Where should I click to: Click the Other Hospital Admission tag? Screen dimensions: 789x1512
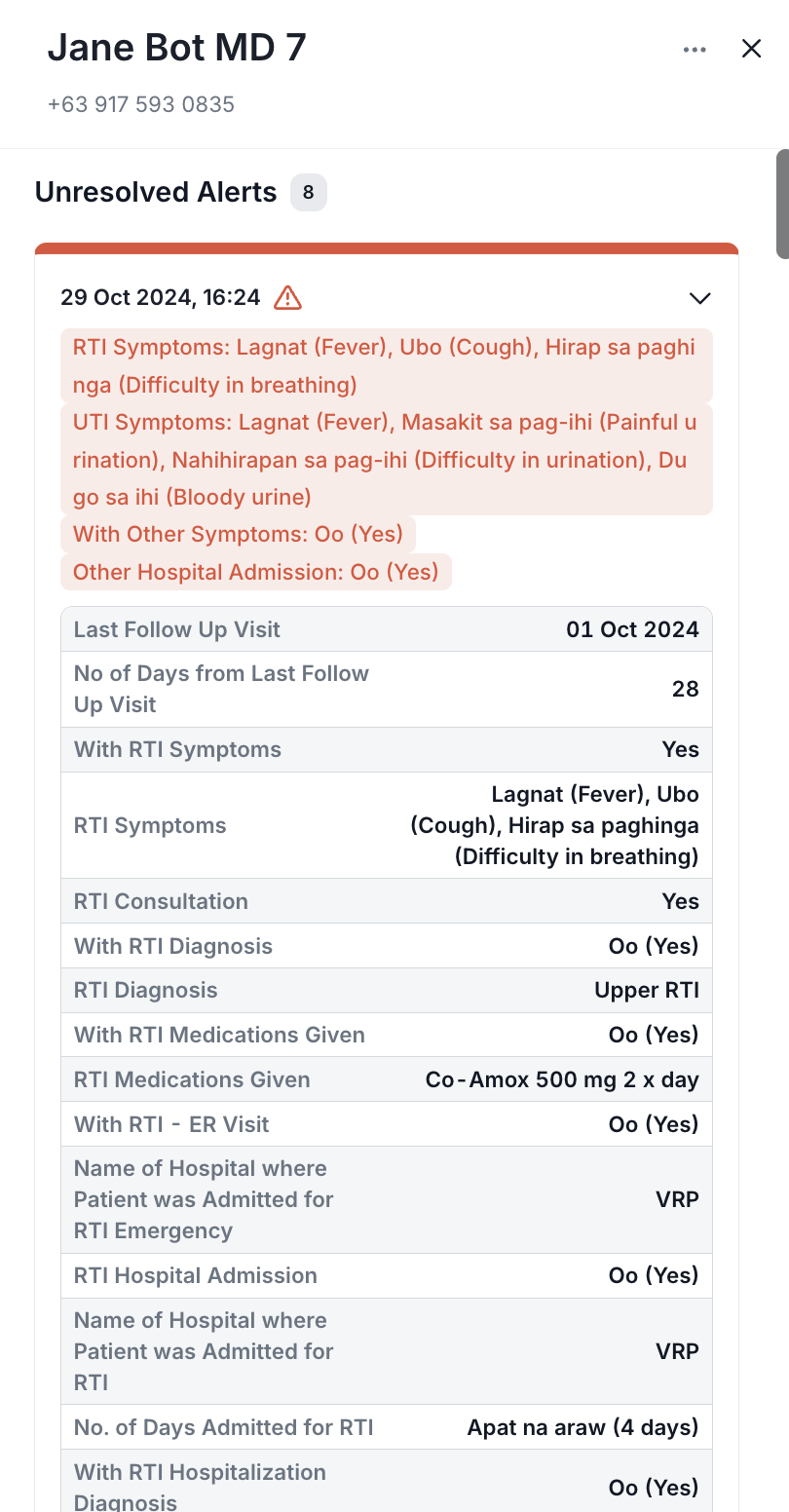255,572
